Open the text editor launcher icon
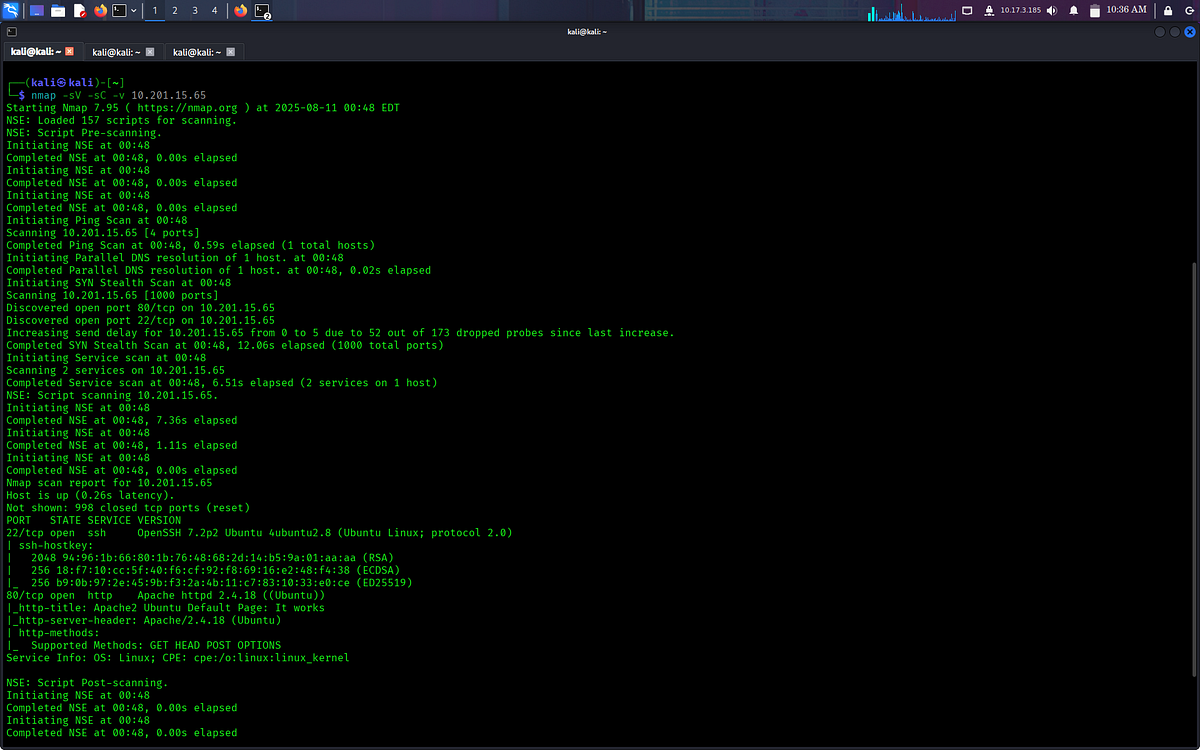 coord(79,11)
